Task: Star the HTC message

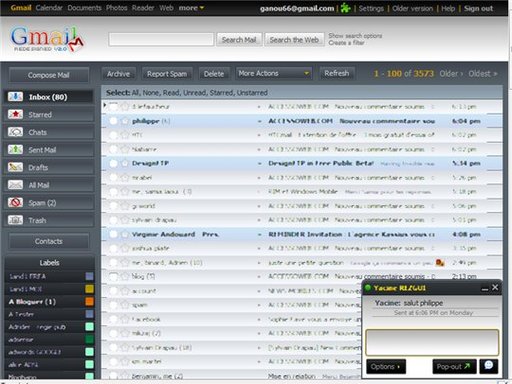Action: tap(125, 135)
